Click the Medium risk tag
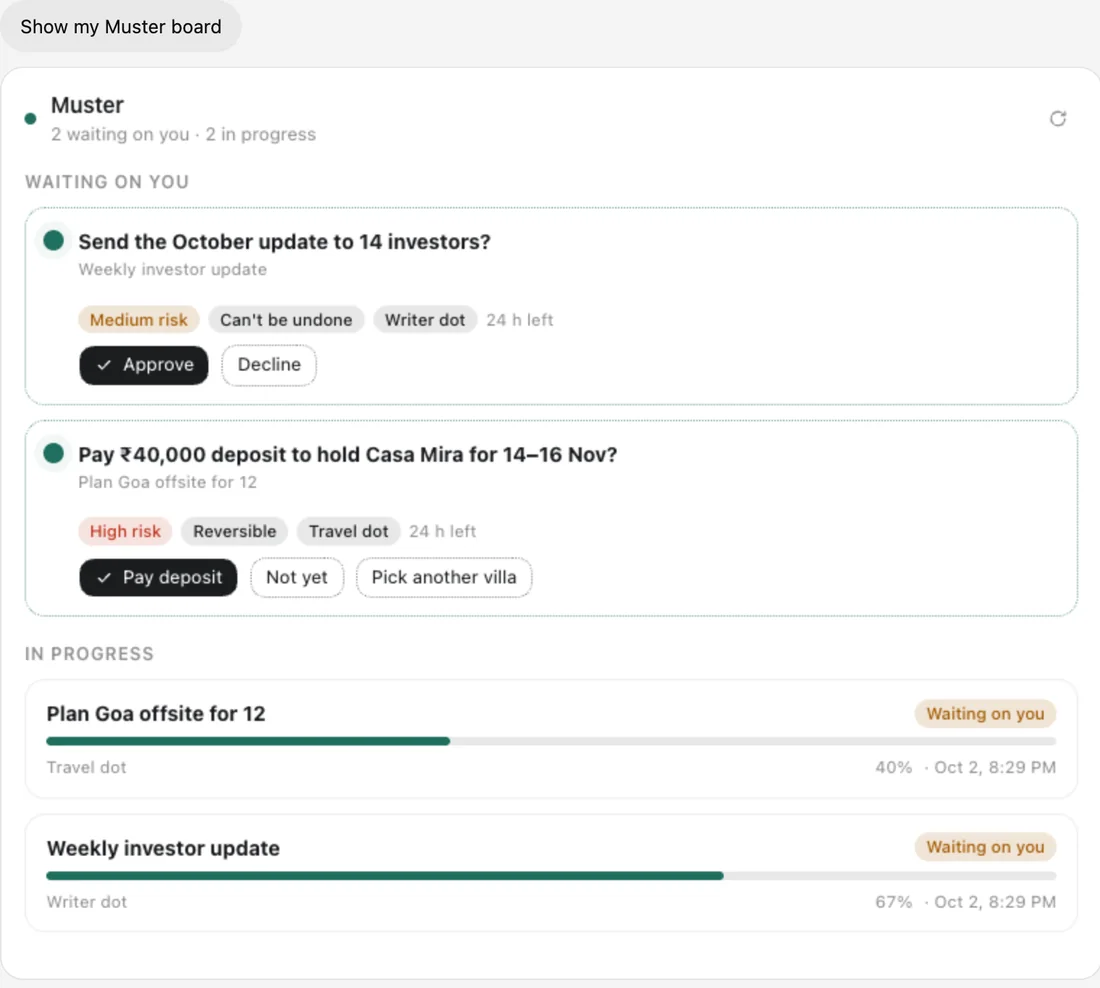Viewport: 1100px width, 988px height. click(138, 320)
